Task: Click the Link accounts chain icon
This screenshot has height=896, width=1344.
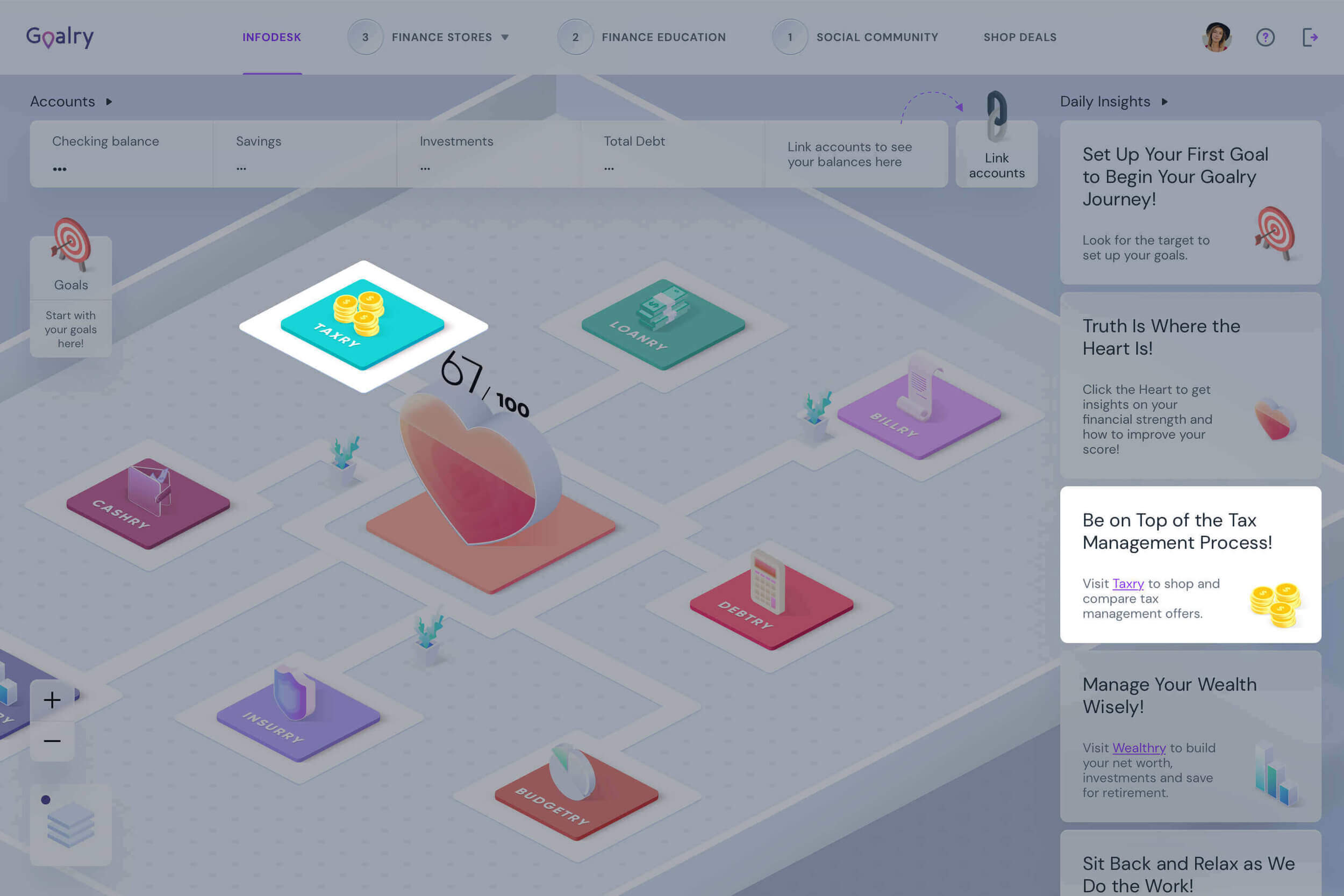Action: [x=997, y=116]
